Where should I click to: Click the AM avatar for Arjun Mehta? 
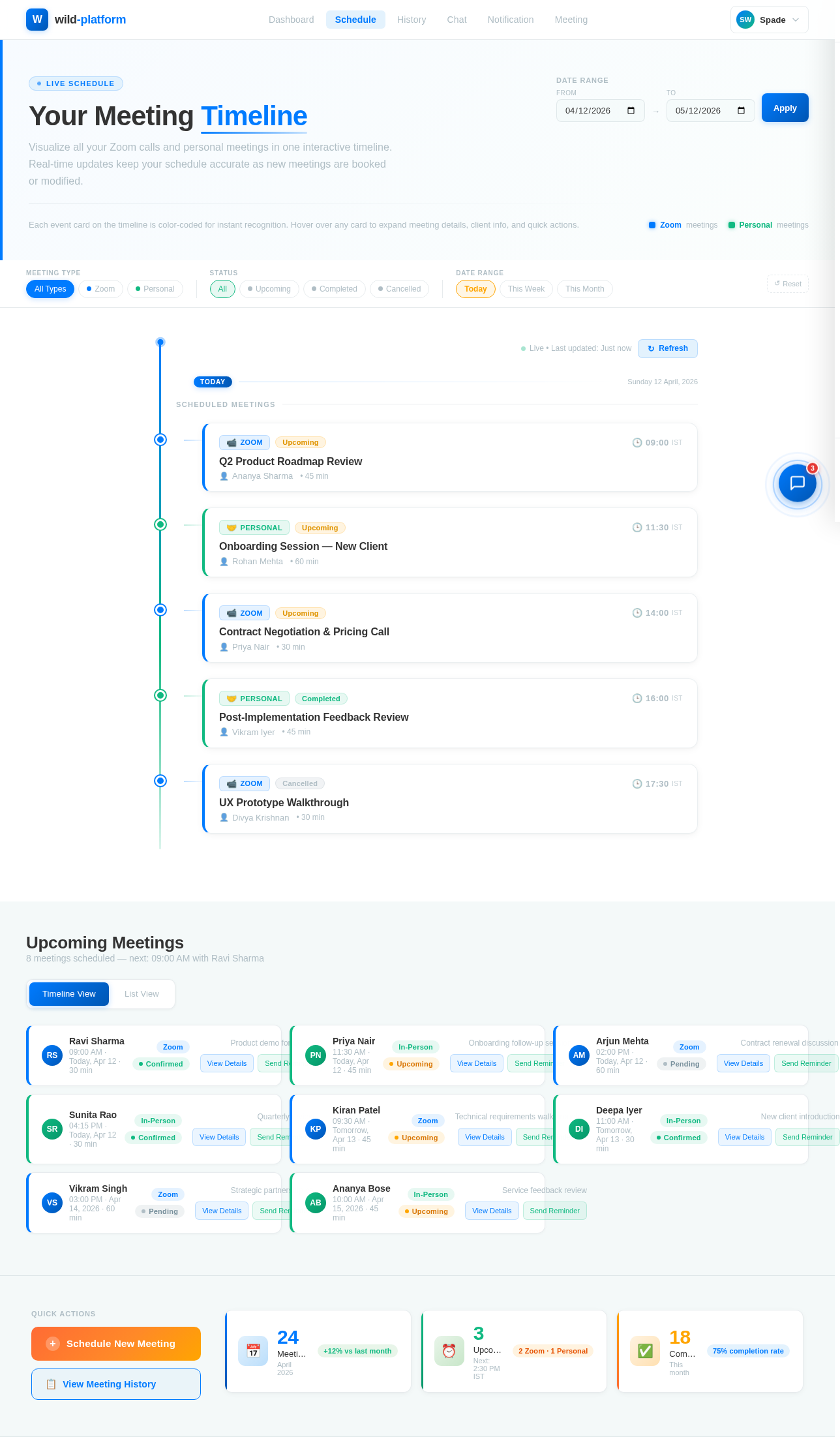coord(579,1055)
